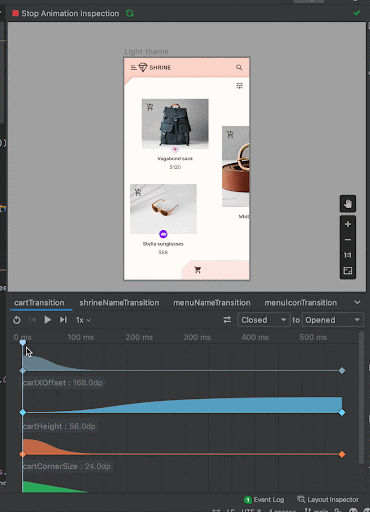
Task: Toggle the loop animation button
Action: [x=17, y=320]
